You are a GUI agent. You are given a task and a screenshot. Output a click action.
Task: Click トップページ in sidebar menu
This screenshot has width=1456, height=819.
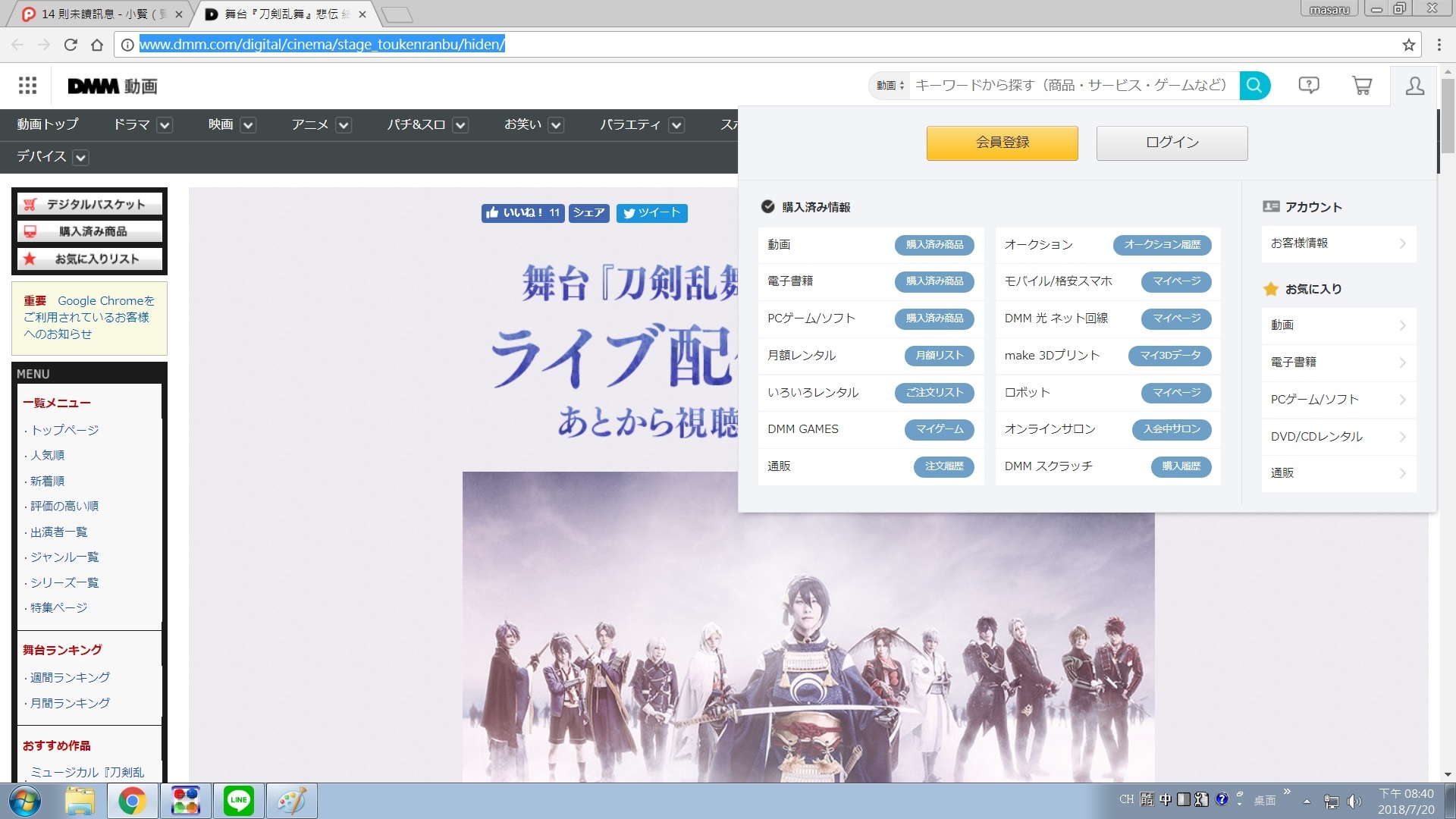pos(64,430)
